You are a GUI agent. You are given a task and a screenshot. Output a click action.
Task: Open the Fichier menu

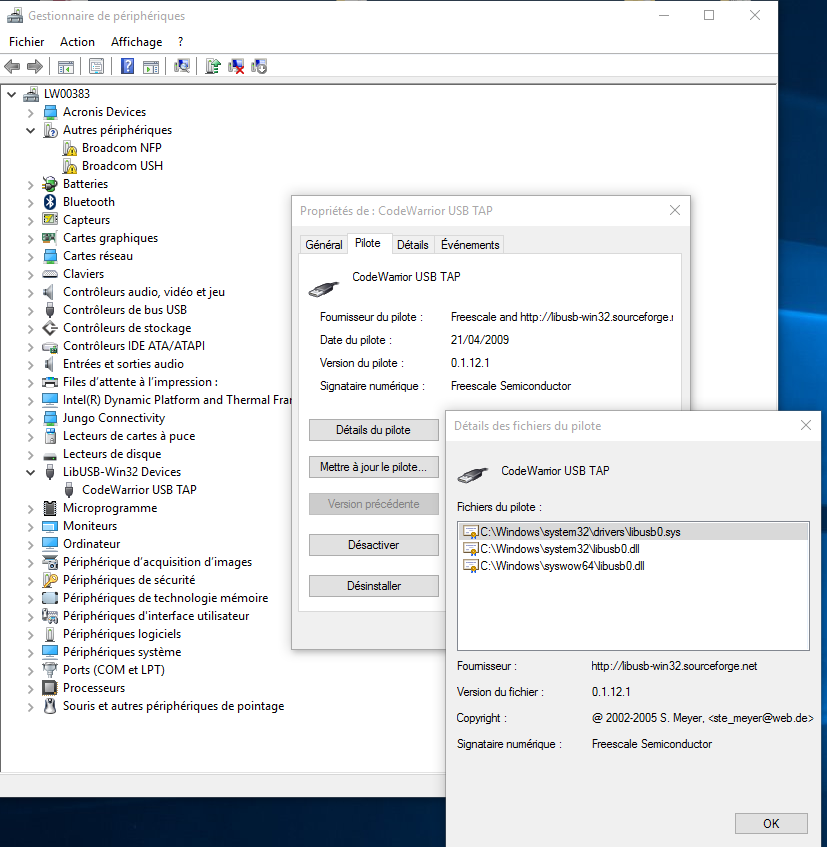[x=26, y=42]
